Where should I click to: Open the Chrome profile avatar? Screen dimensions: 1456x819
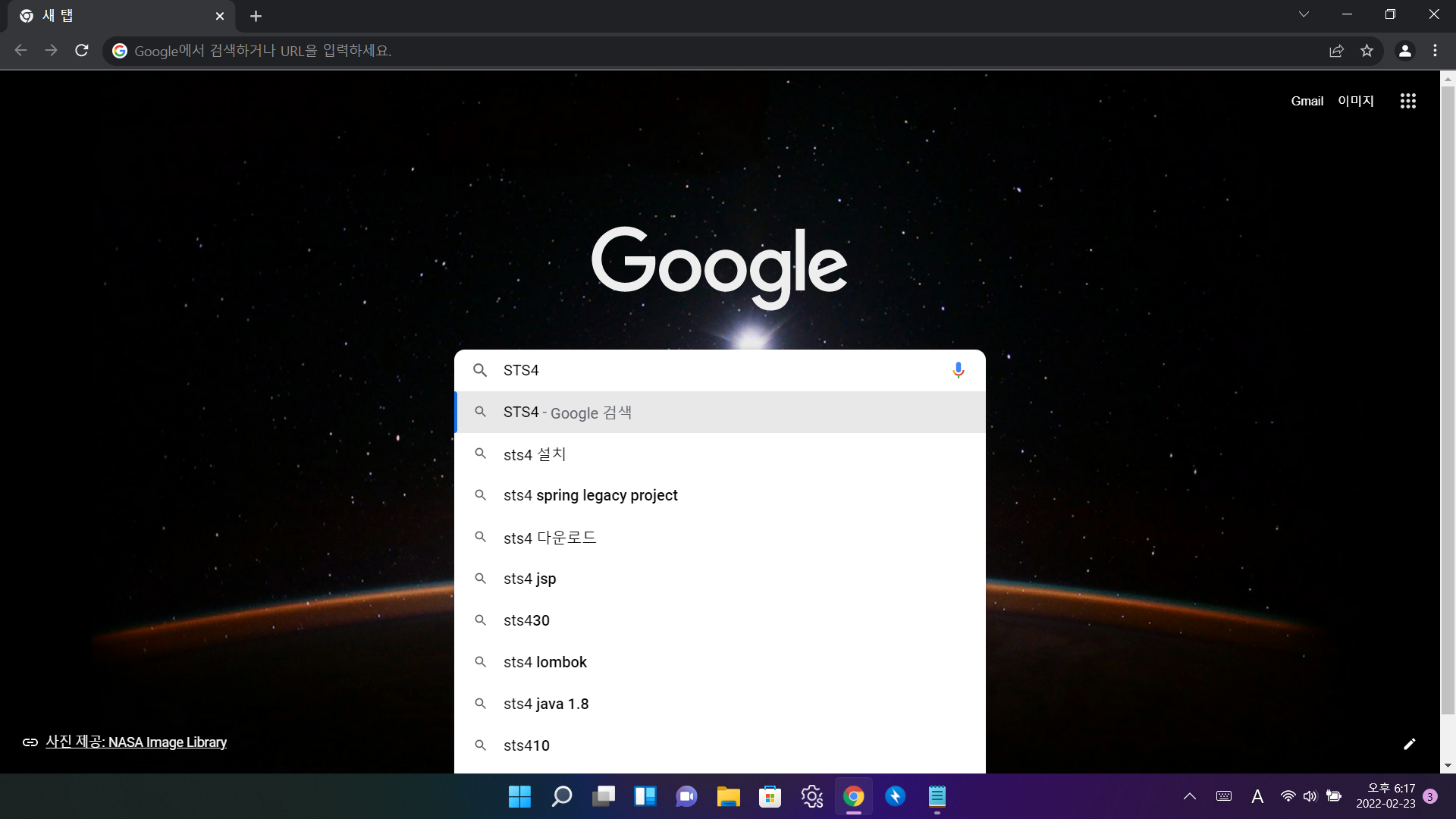pyautogui.click(x=1404, y=51)
